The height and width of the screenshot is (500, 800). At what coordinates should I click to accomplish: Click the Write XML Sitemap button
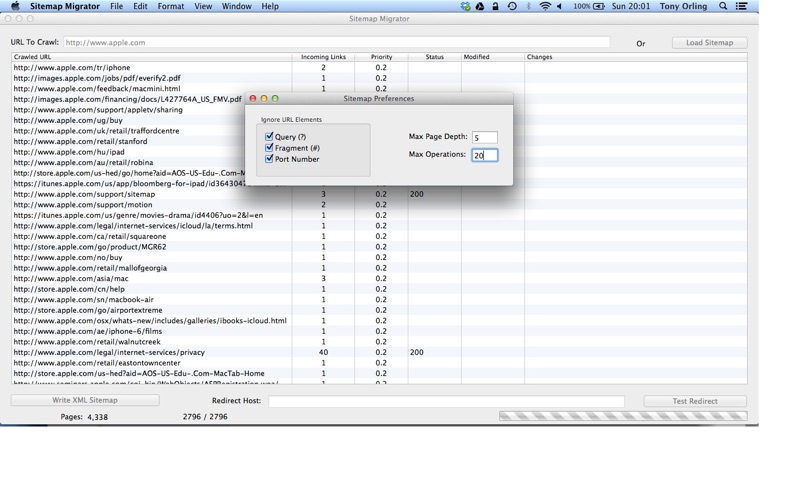pyautogui.click(x=85, y=400)
